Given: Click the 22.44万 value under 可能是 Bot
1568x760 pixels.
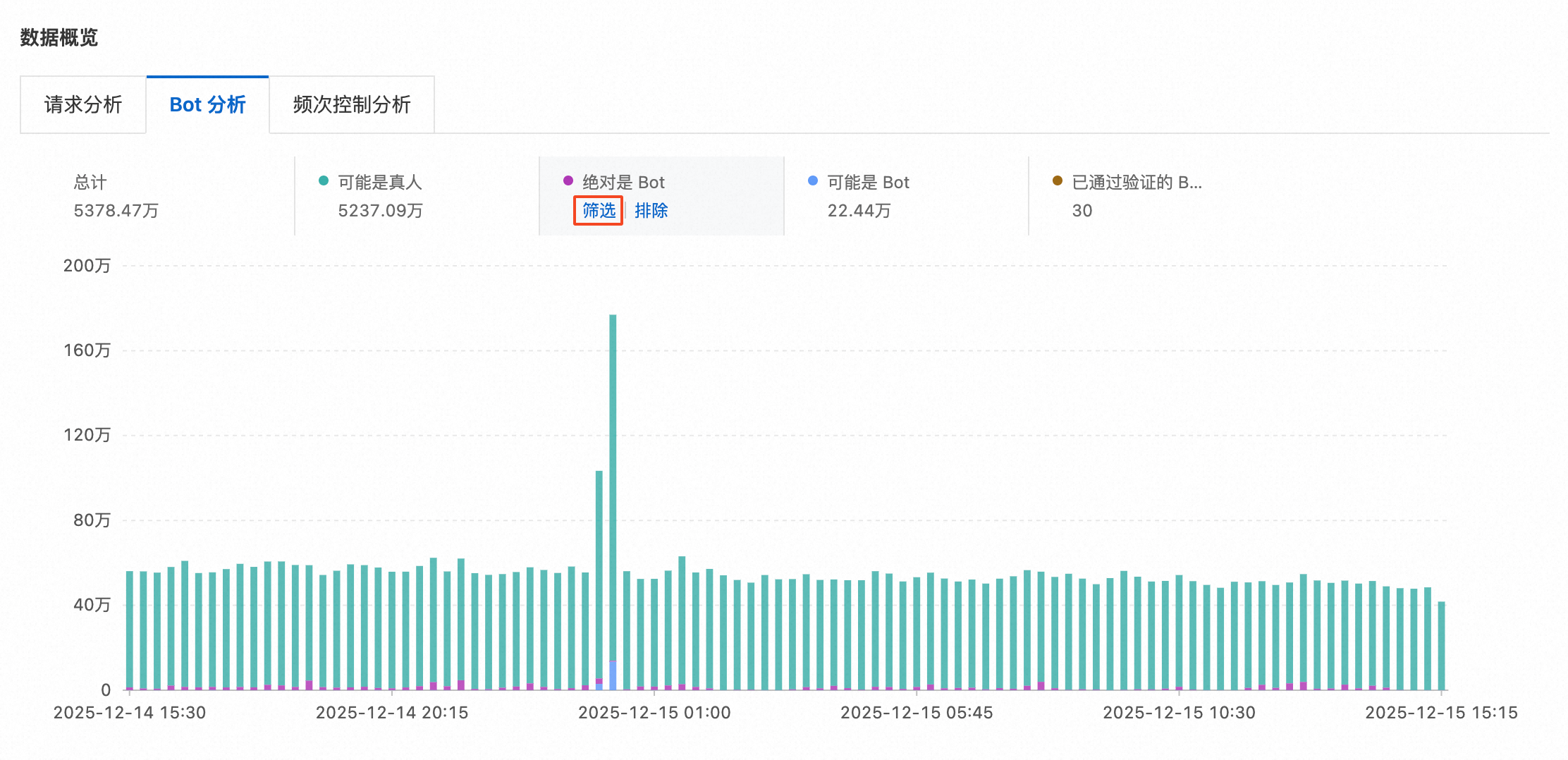Looking at the screenshot, I should pos(859,211).
